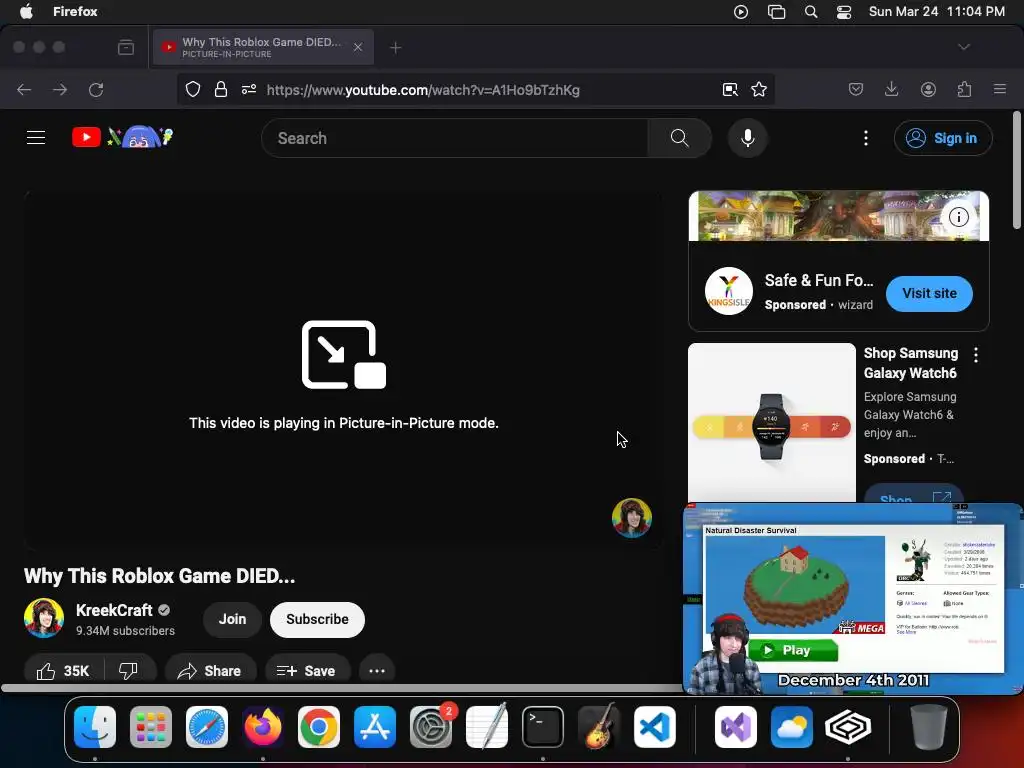Click KreekCraft watermark avatar in player
Viewport: 1024px width, 768px height.
(632, 518)
